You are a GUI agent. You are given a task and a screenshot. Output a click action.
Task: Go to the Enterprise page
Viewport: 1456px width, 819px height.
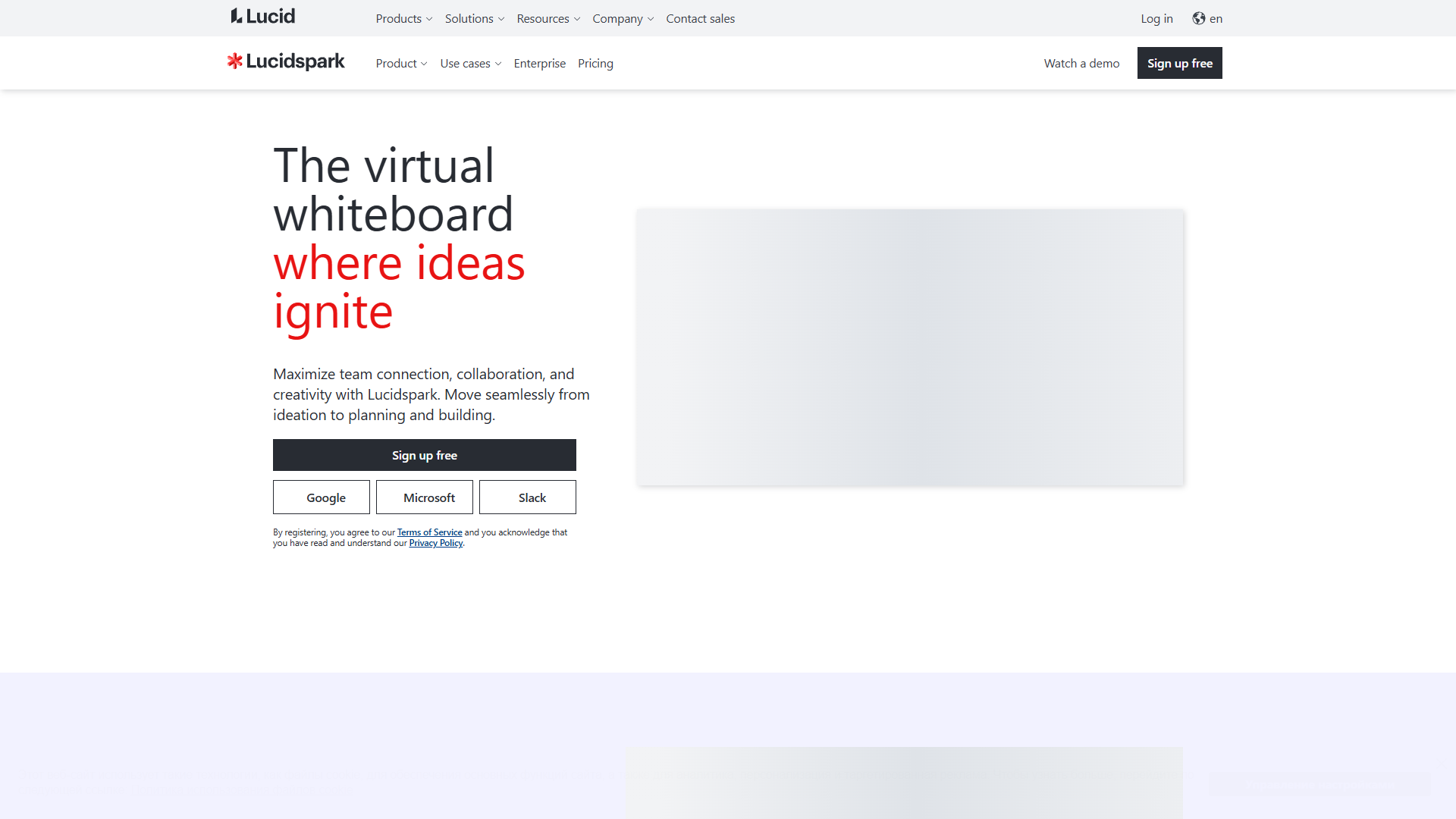[540, 63]
